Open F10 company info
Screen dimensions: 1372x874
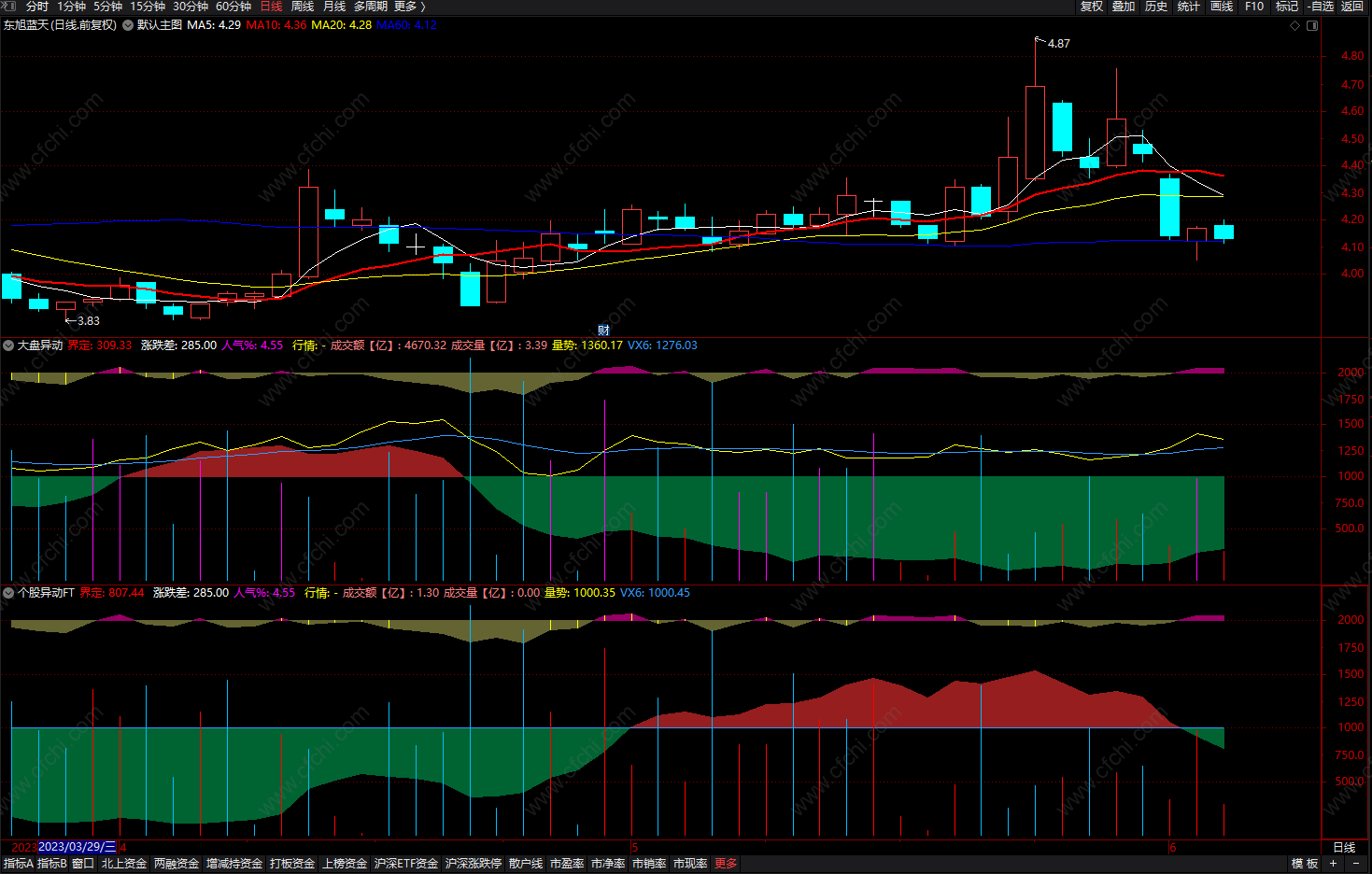click(x=1254, y=7)
